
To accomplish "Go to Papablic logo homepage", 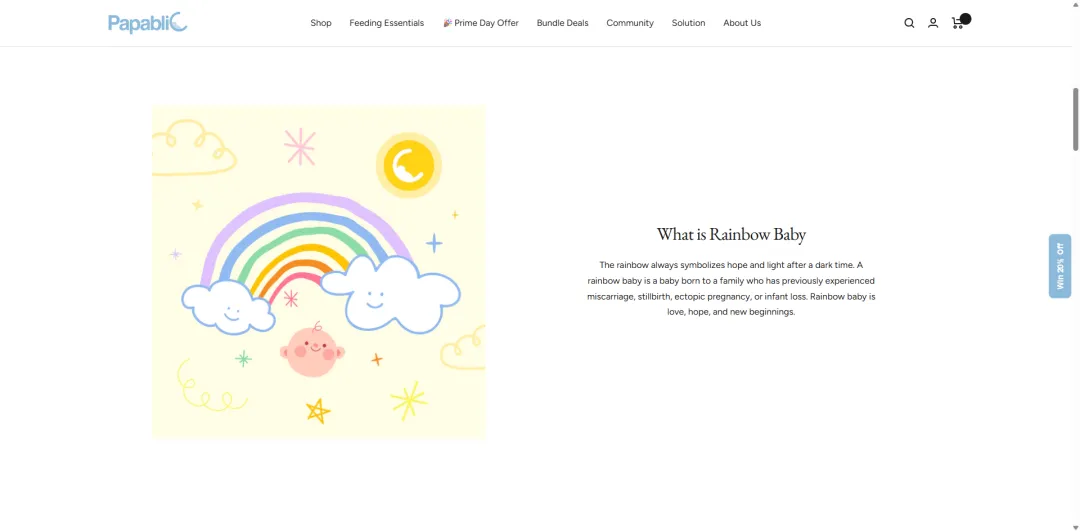I will pos(147,23).
